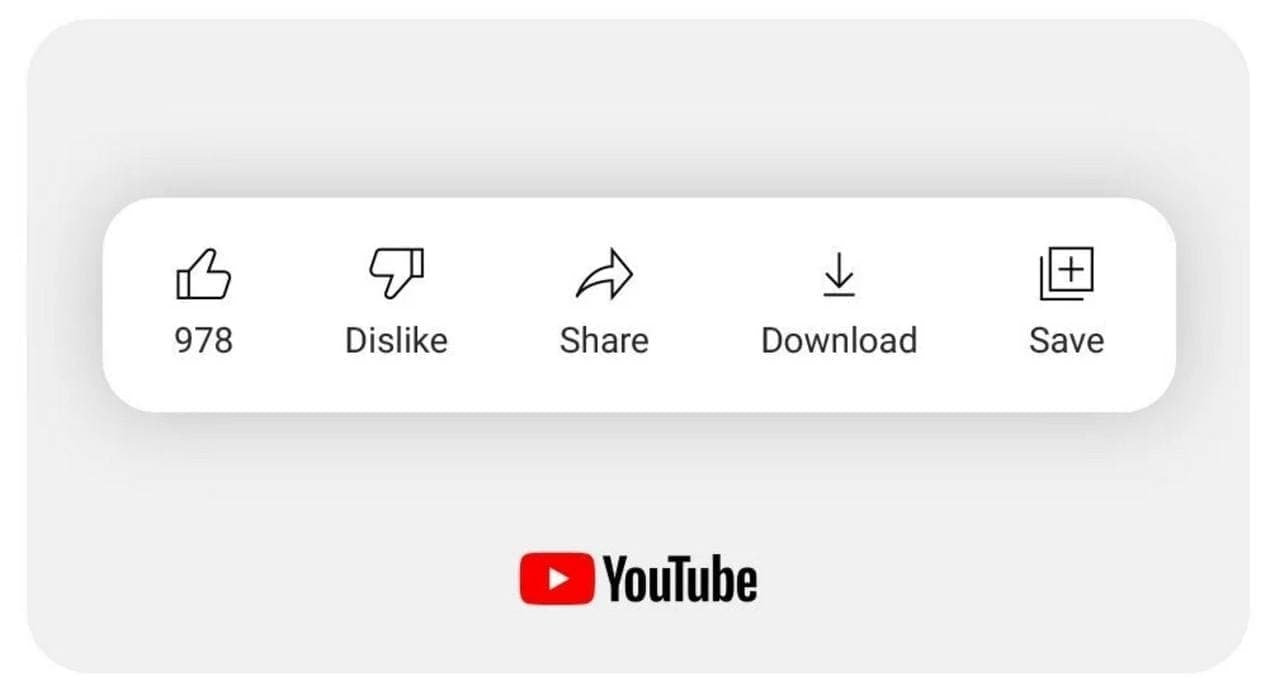Click the white triangle in YouTube logo
Screen dimensions: 1280x700
click(x=558, y=579)
